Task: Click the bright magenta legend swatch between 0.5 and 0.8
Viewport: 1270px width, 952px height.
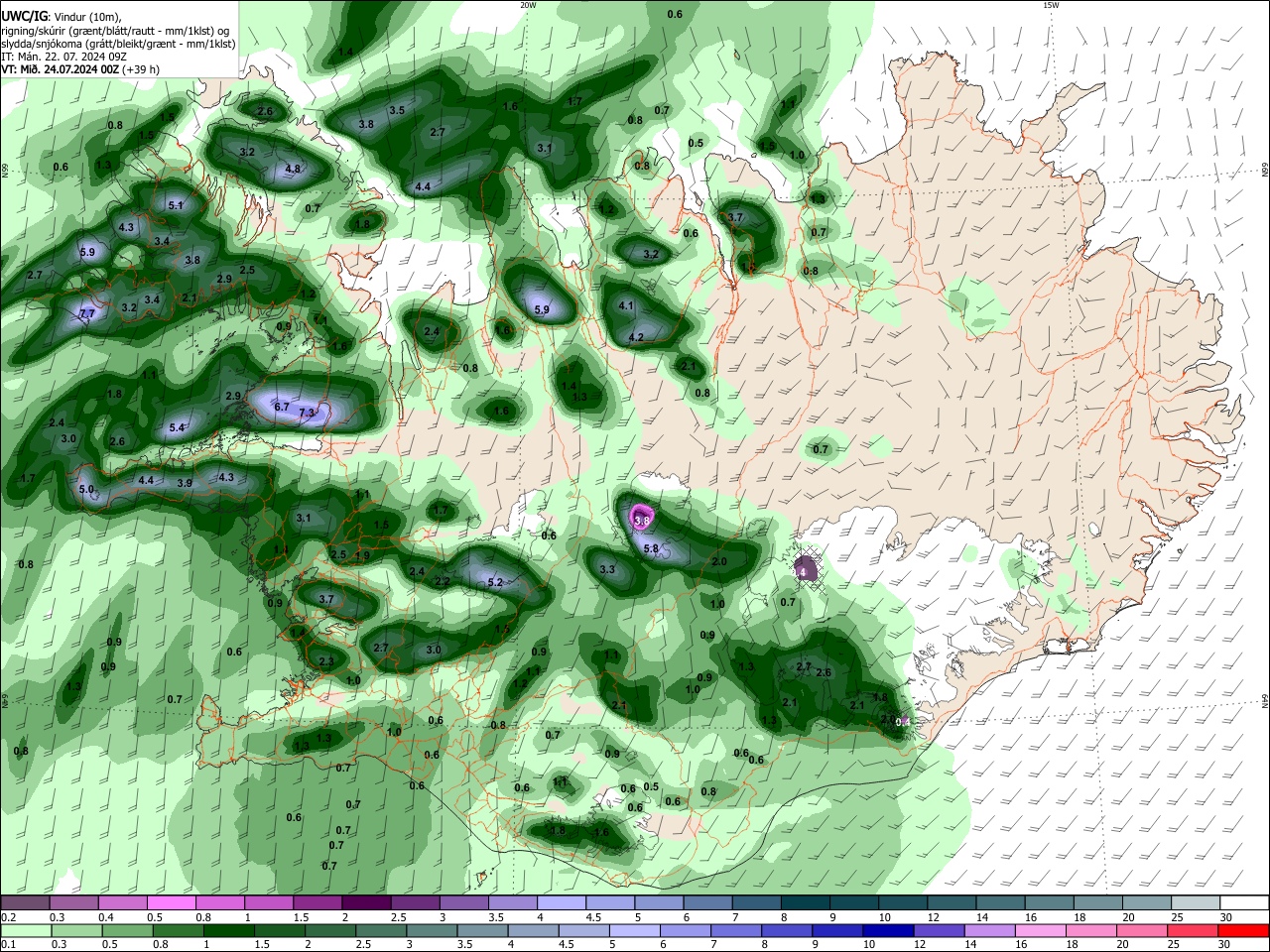Action: click(x=172, y=903)
